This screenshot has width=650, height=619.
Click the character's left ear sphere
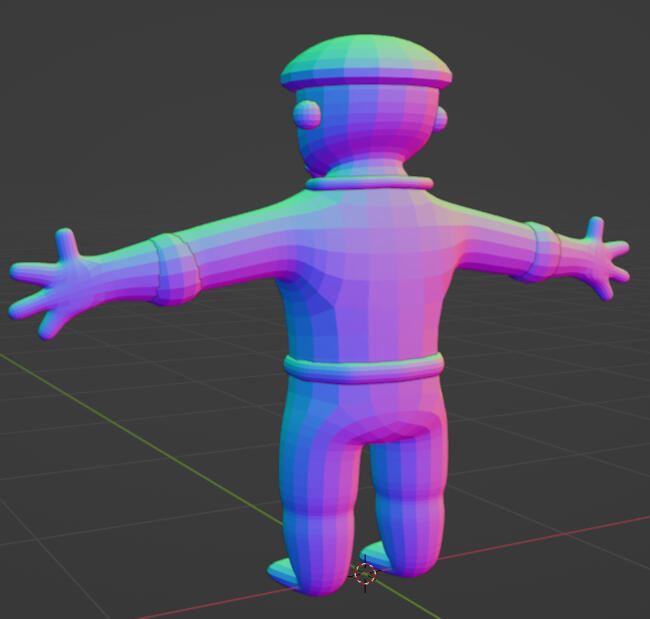307,114
